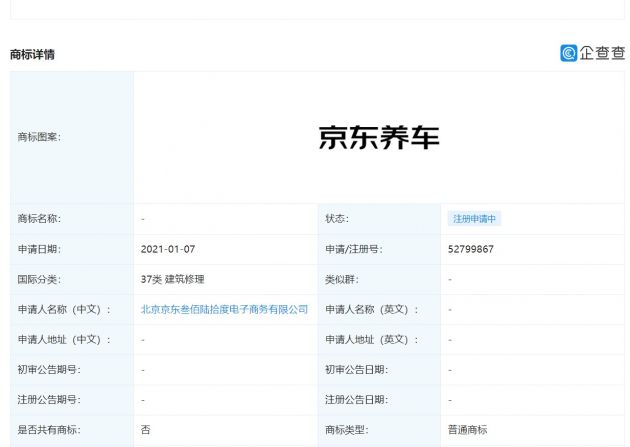630x447 pixels.
Task: Select the 申请人名称（英文） label
Action: [x=372, y=309]
